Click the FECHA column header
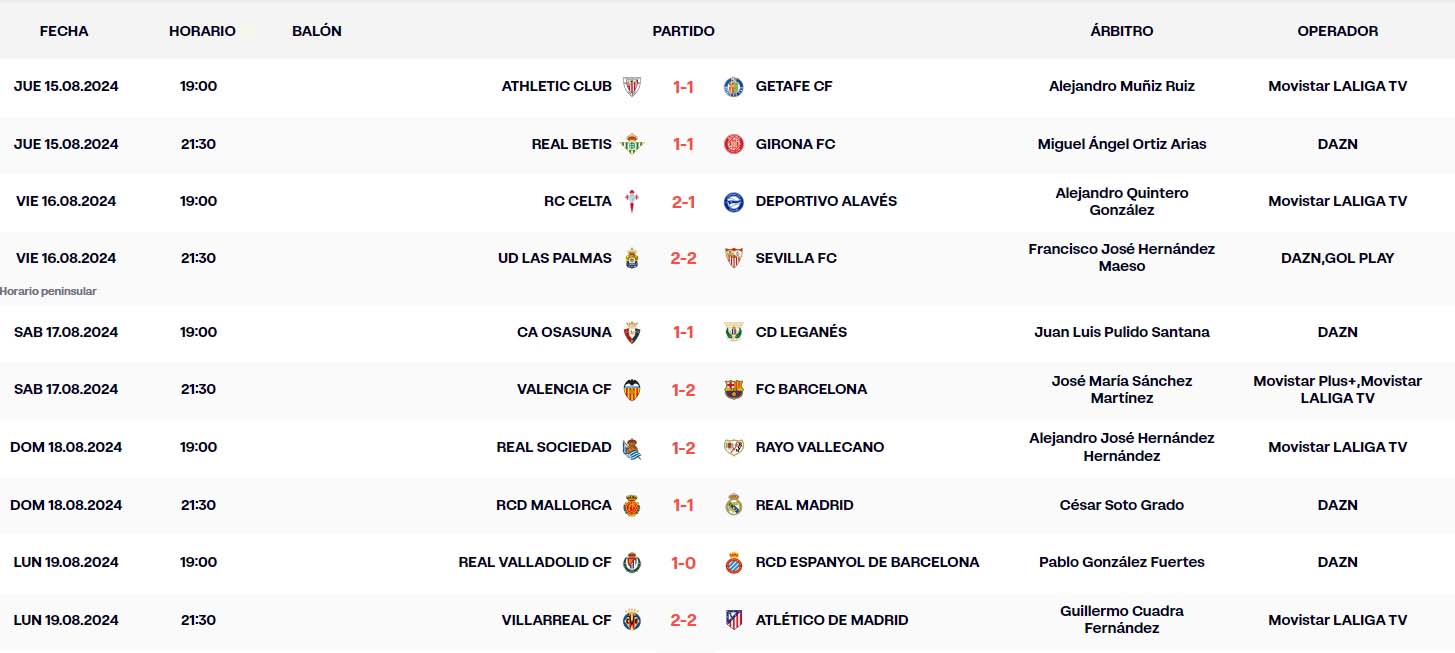 pyautogui.click(x=64, y=31)
